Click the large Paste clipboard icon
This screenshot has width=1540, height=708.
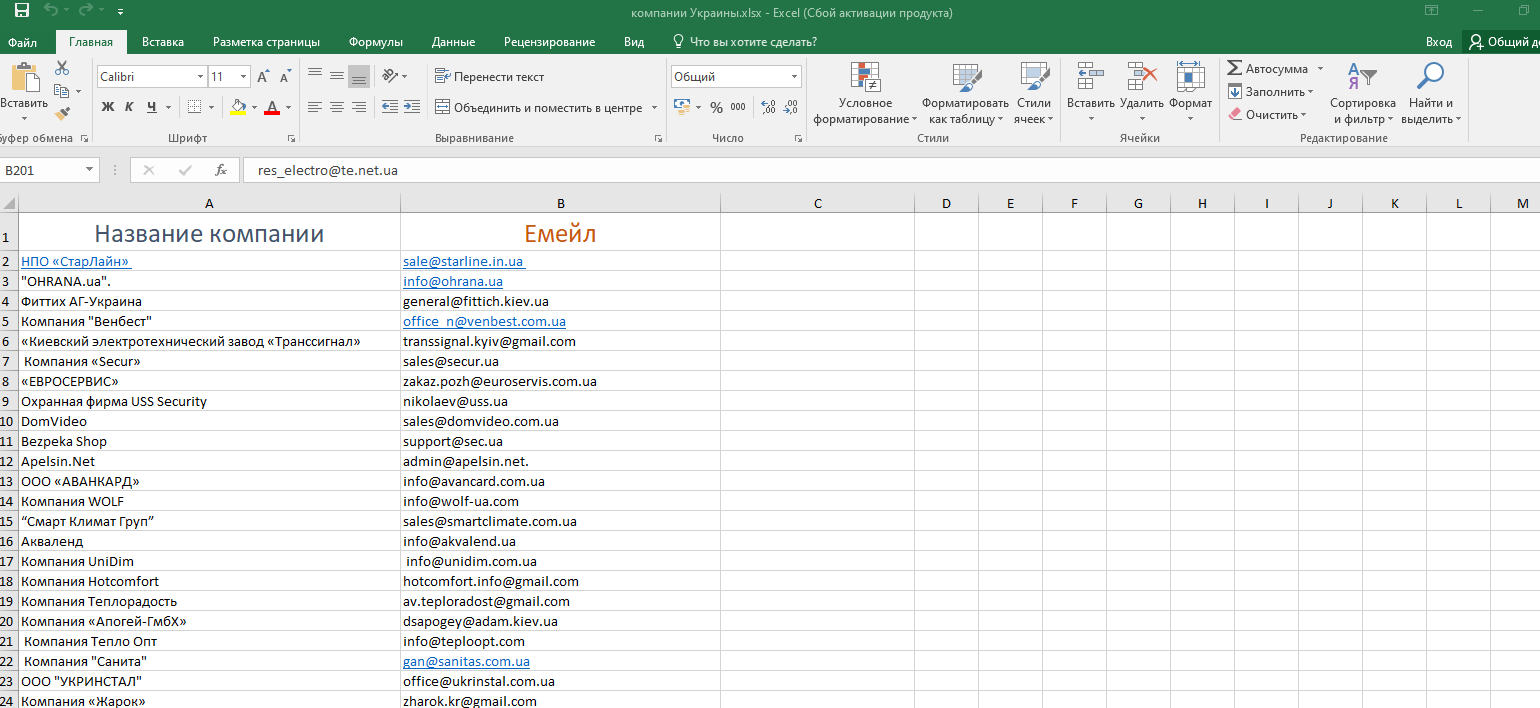coord(24,77)
